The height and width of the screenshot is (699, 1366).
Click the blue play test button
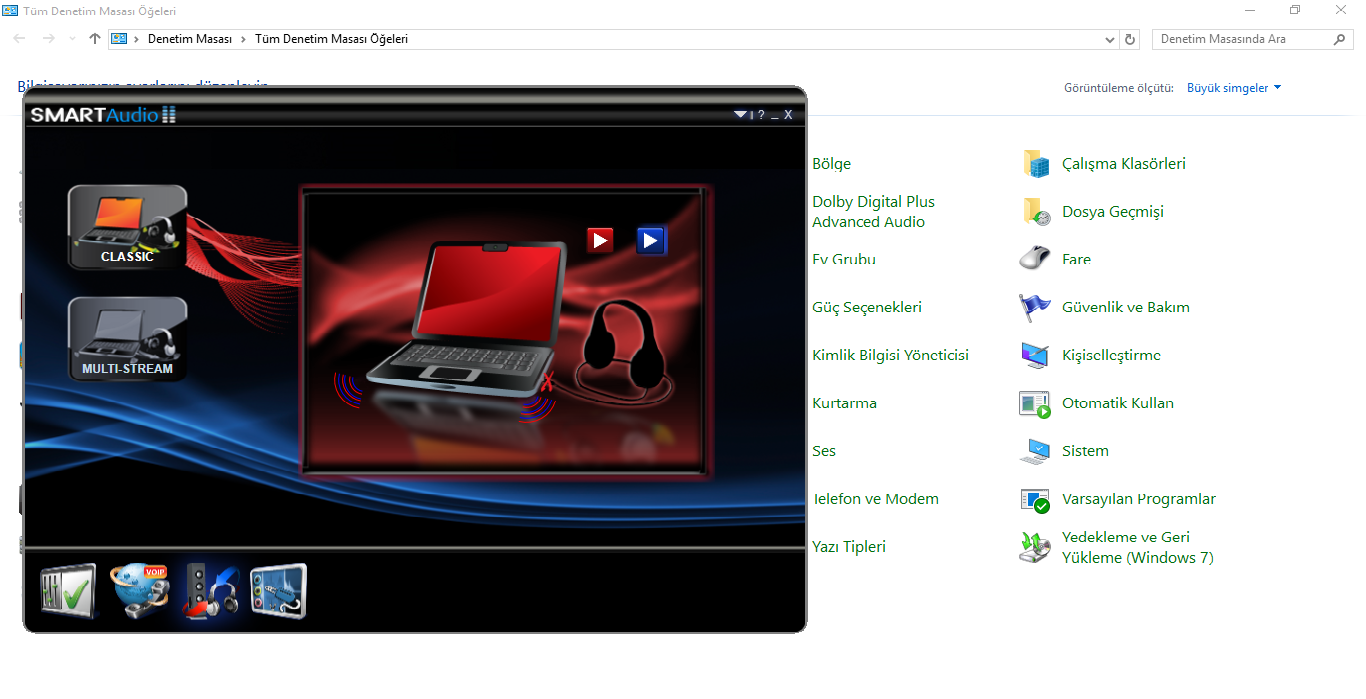651,240
